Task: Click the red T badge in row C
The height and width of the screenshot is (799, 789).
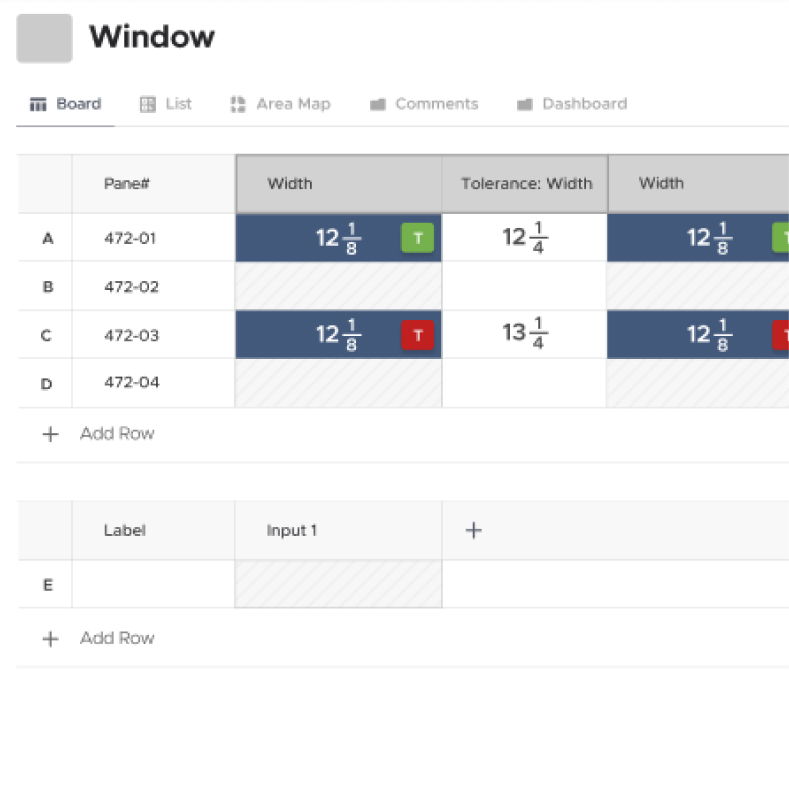Action: 417,335
